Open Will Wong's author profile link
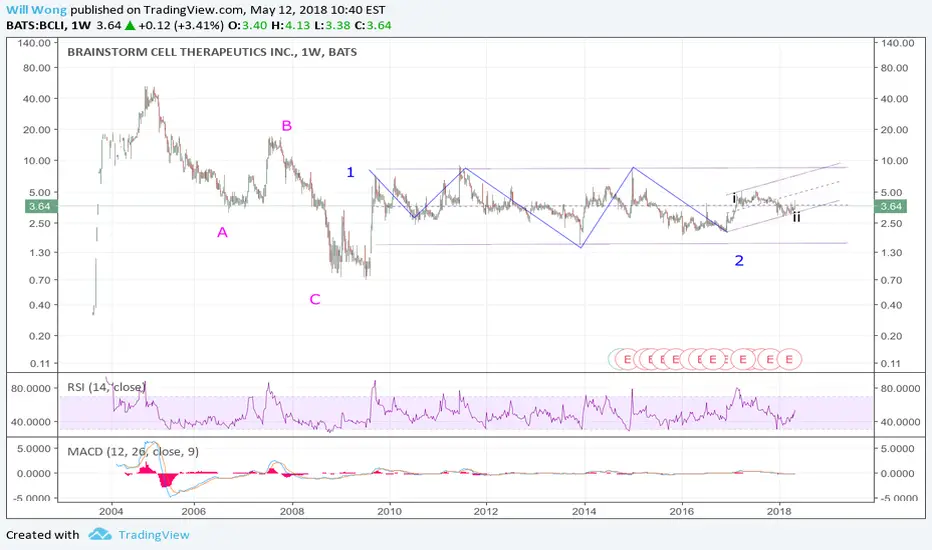This screenshot has width=932, height=550. tap(36, 10)
